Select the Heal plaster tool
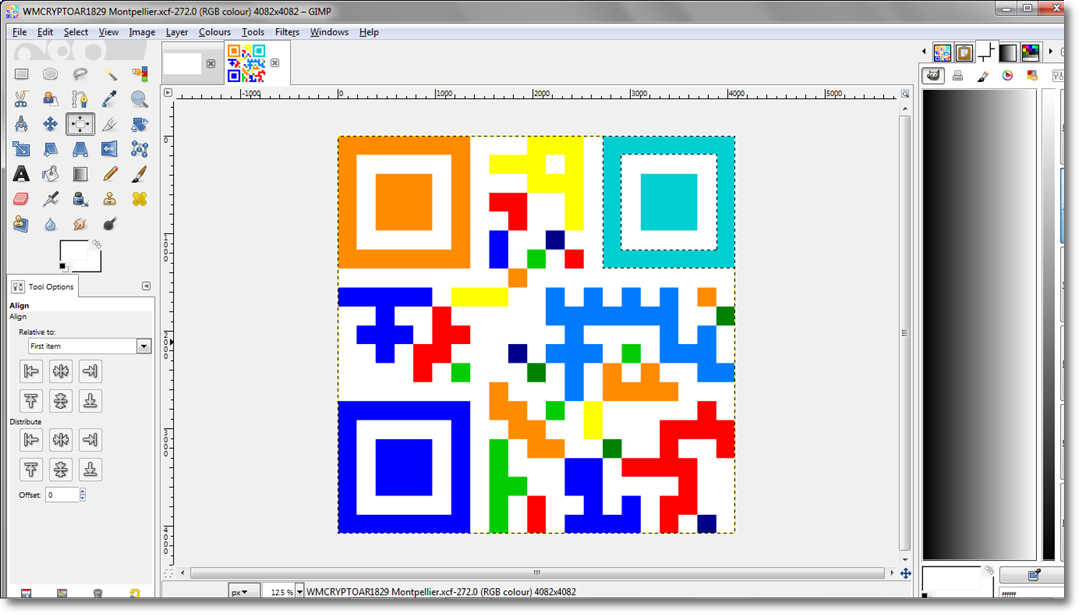1080x615 pixels. coord(139,199)
